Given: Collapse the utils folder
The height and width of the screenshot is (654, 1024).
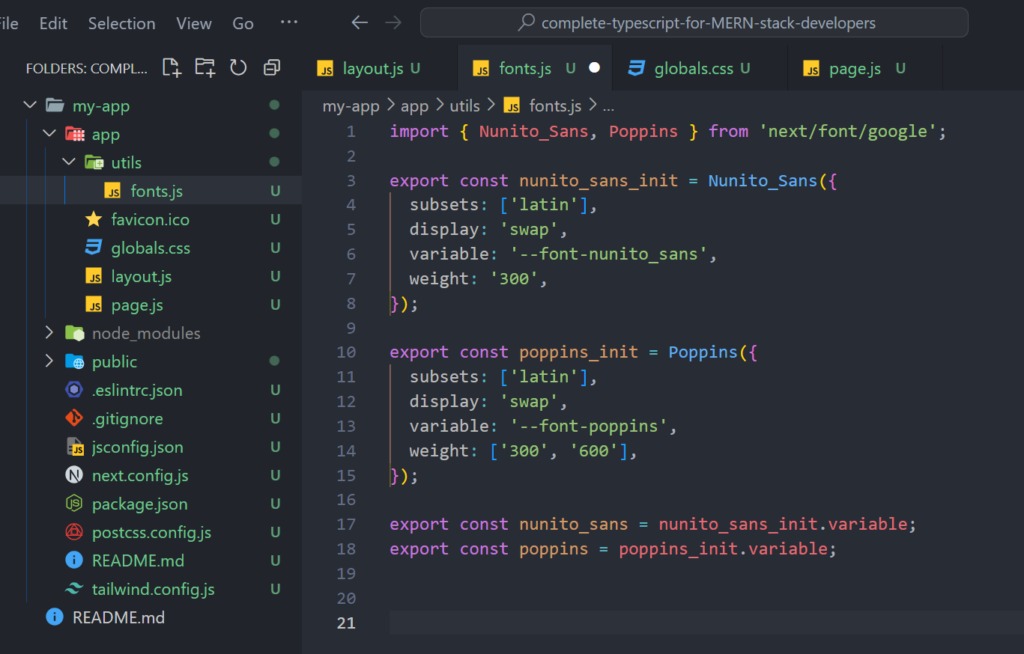Looking at the screenshot, I should (x=69, y=162).
